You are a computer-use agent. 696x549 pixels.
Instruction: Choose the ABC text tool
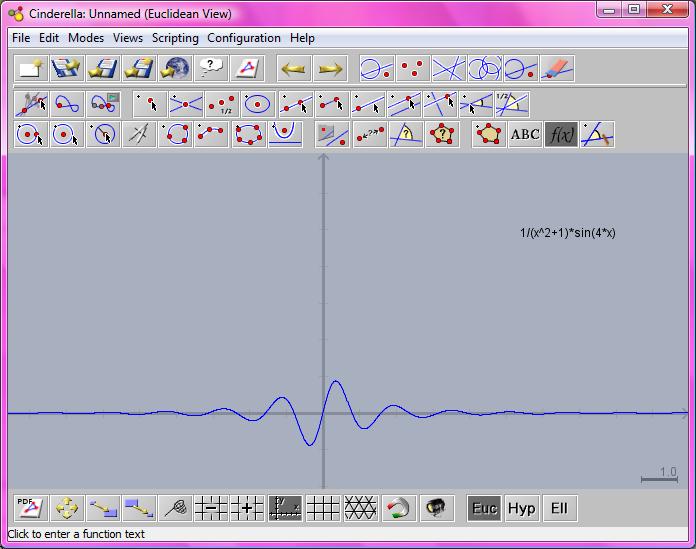coord(525,134)
